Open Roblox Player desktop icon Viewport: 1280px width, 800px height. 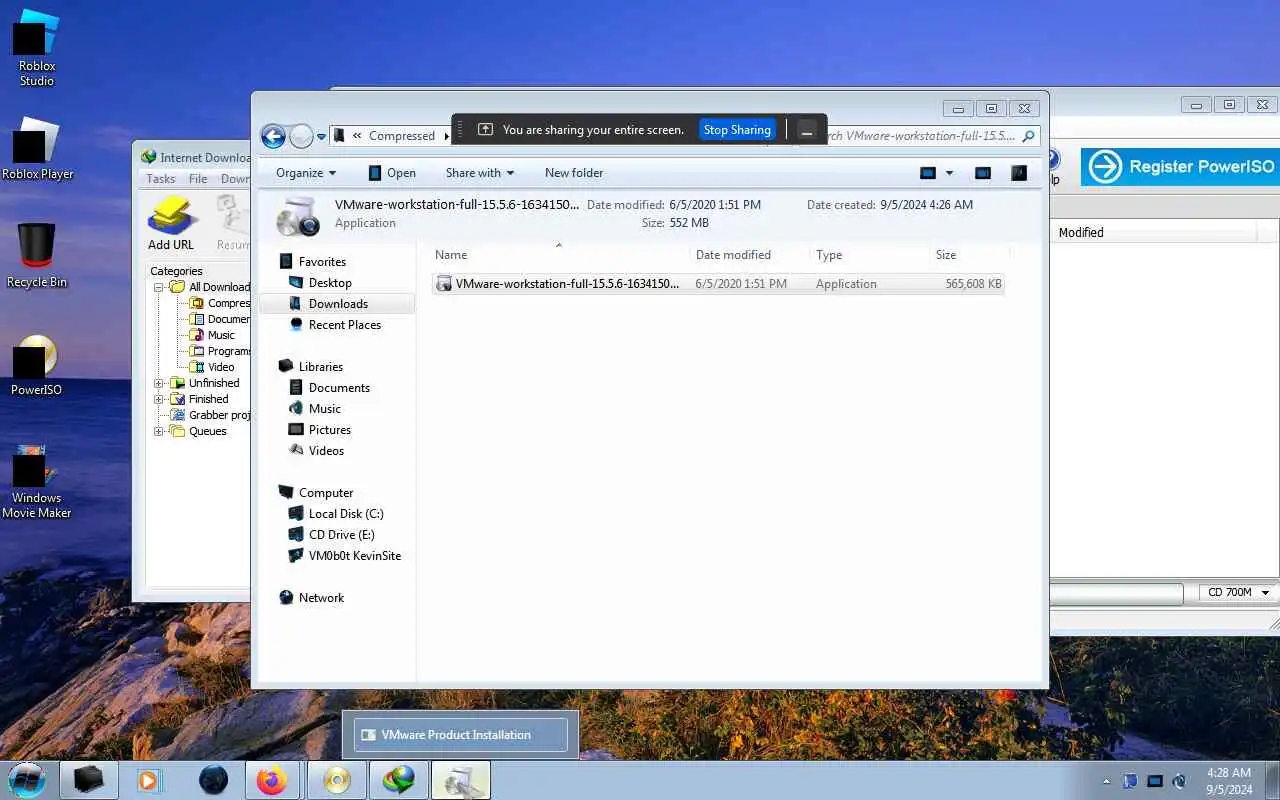[x=37, y=150]
